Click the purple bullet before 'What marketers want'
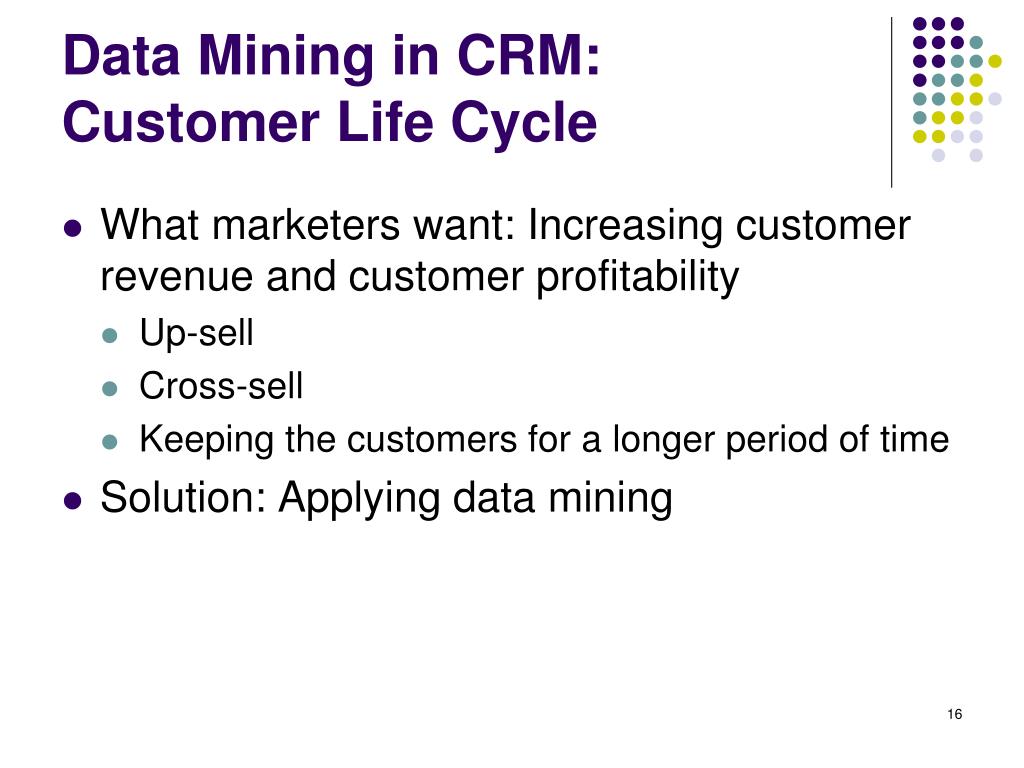This screenshot has width=1024, height=768. [x=73, y=229]
